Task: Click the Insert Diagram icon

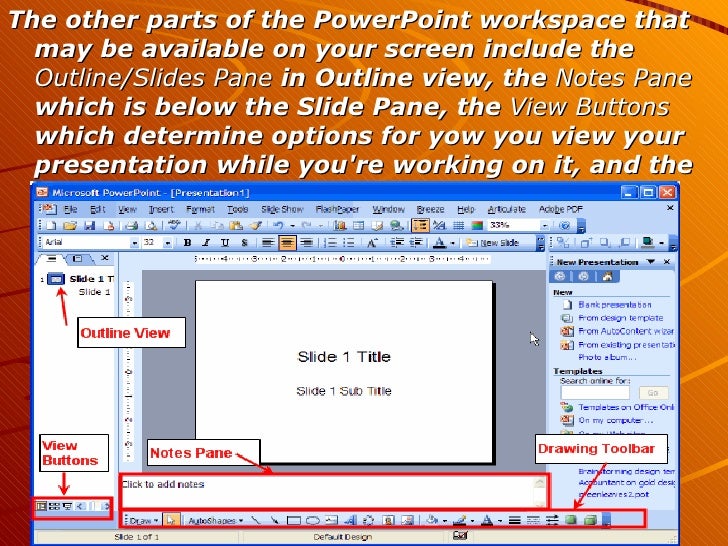Action: point(368,520)
